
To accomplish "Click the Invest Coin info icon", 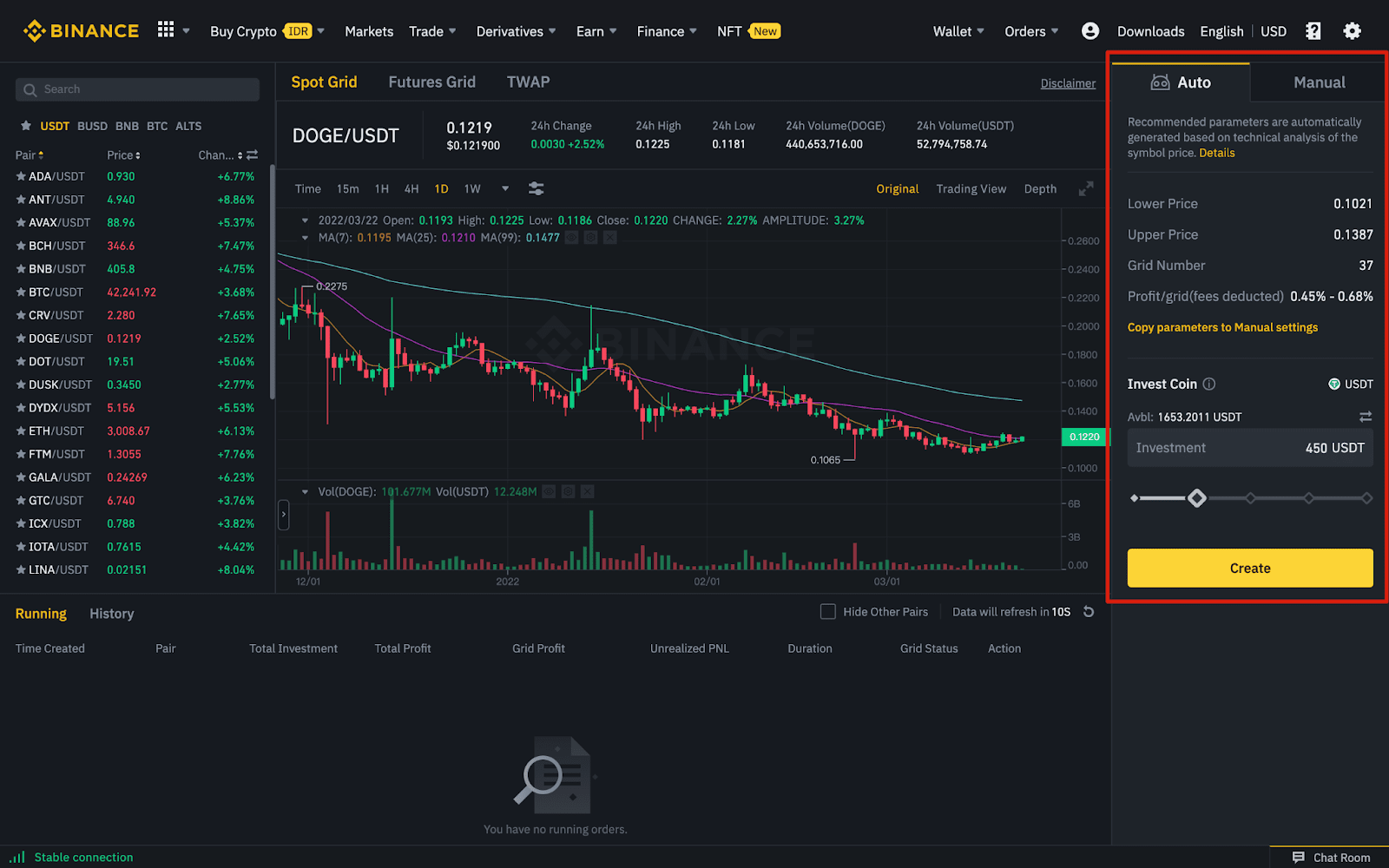I will pos(1209,384).
